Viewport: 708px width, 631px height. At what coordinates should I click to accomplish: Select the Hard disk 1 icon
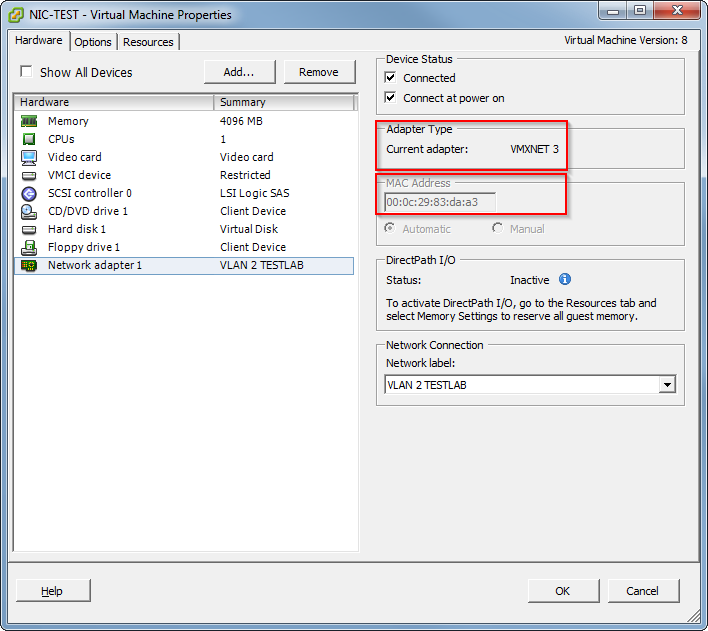point(29,229)
